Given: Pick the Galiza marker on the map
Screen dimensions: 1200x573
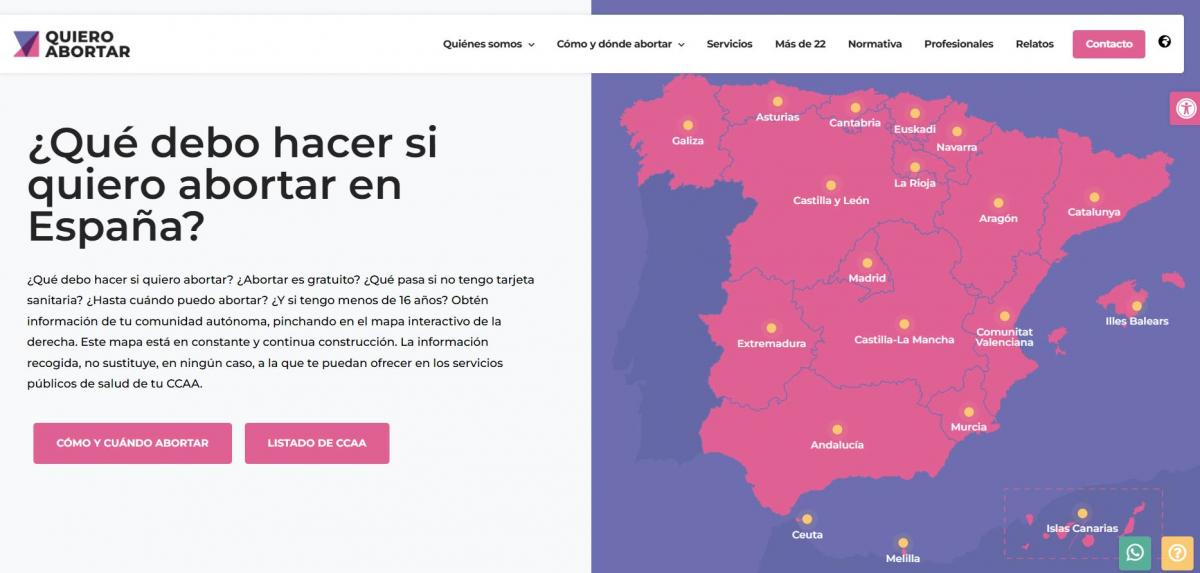Looking at the screenshot, I should (x=688, y=126).
